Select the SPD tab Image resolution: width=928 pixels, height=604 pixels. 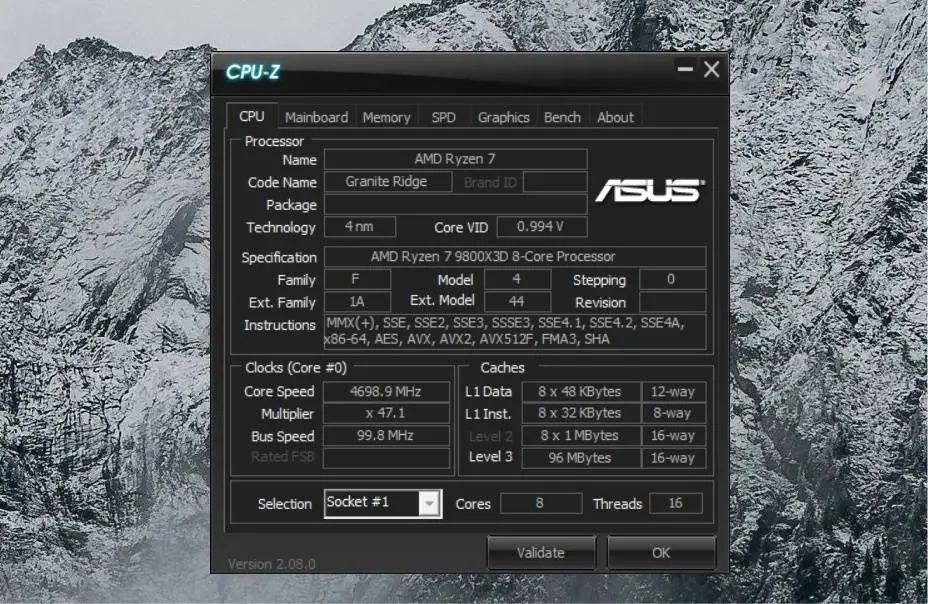(x=442, y=117)
